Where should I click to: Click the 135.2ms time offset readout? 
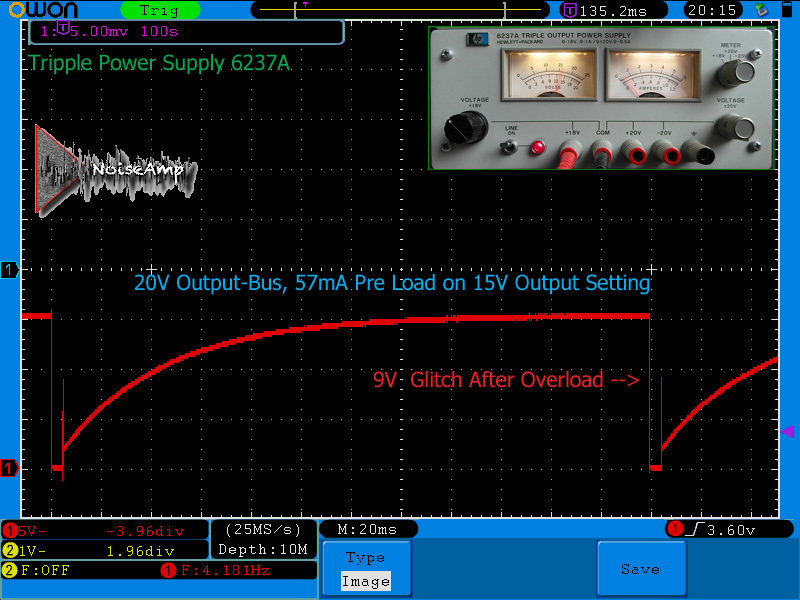tap(613, 11)
